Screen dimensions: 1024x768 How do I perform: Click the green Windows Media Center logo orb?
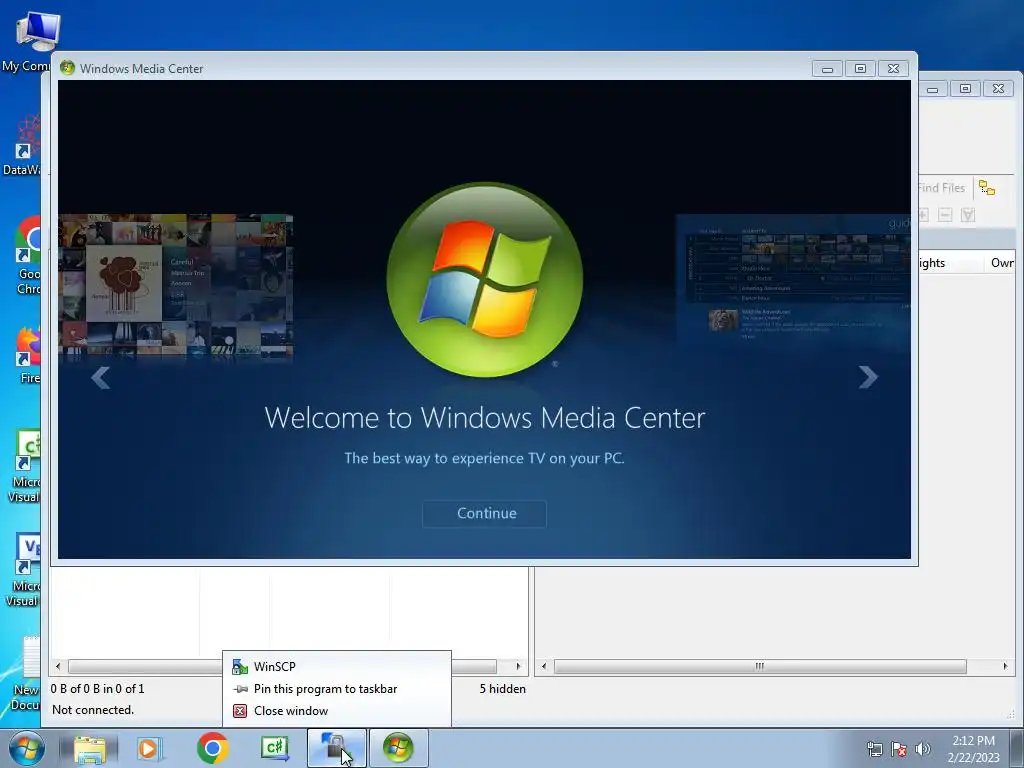click(x=485, y=280)
